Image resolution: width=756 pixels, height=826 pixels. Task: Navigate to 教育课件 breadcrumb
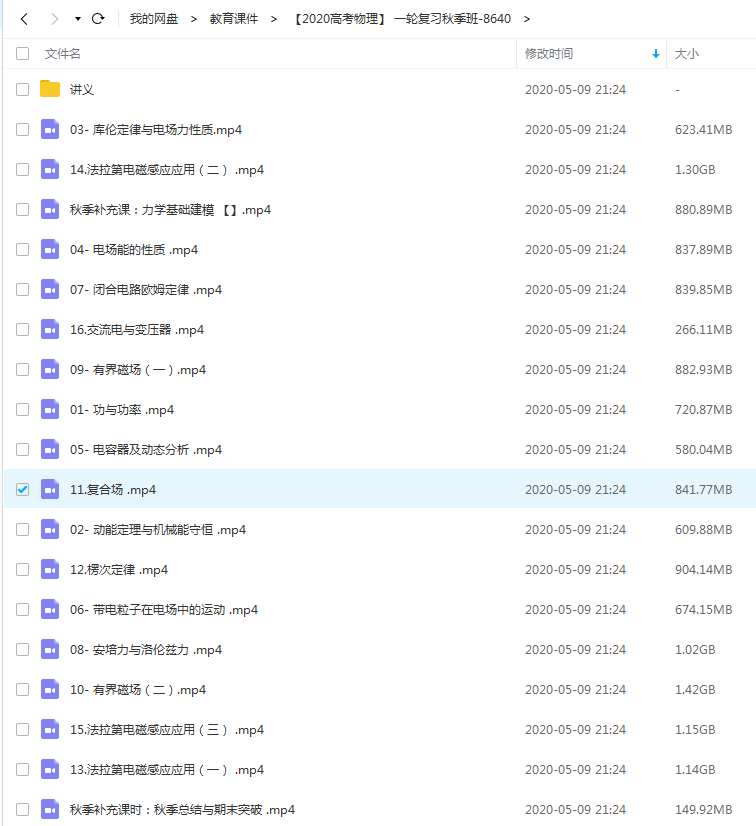point(234,19)
